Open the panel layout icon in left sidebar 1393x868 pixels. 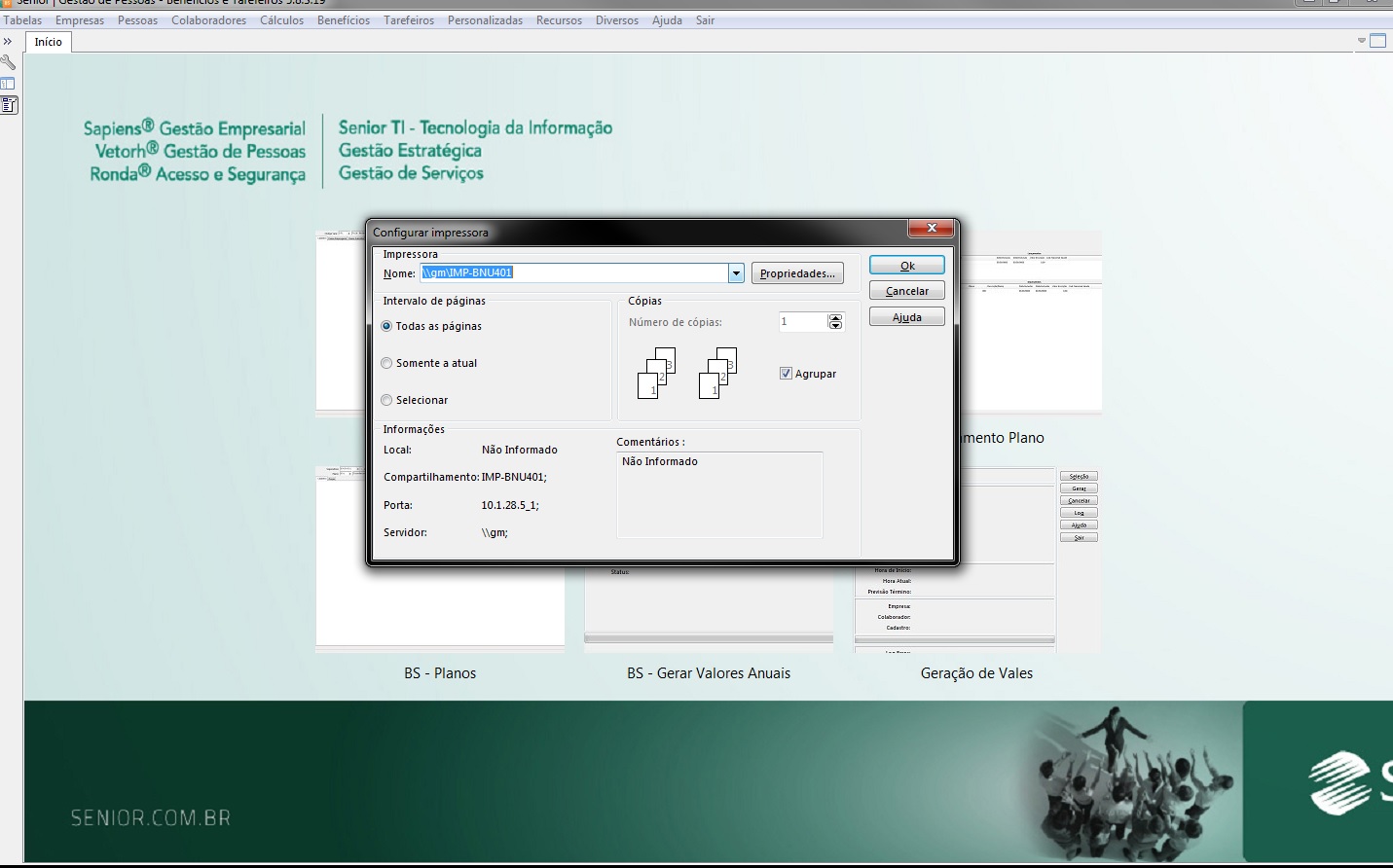pyautogui.click(x=8, y=84)
